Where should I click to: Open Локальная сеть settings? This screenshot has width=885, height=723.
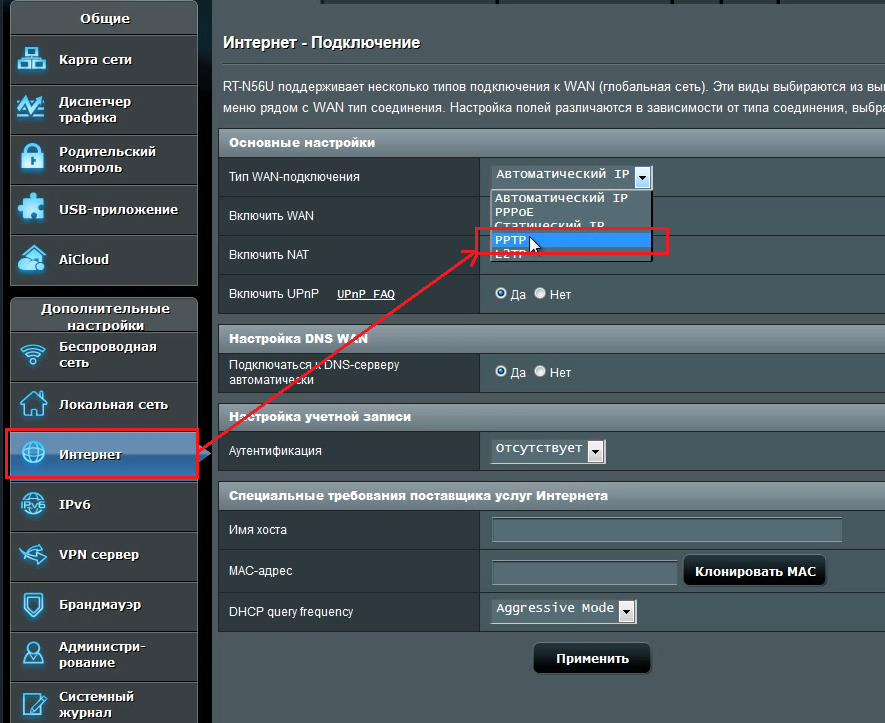point(104,405)
